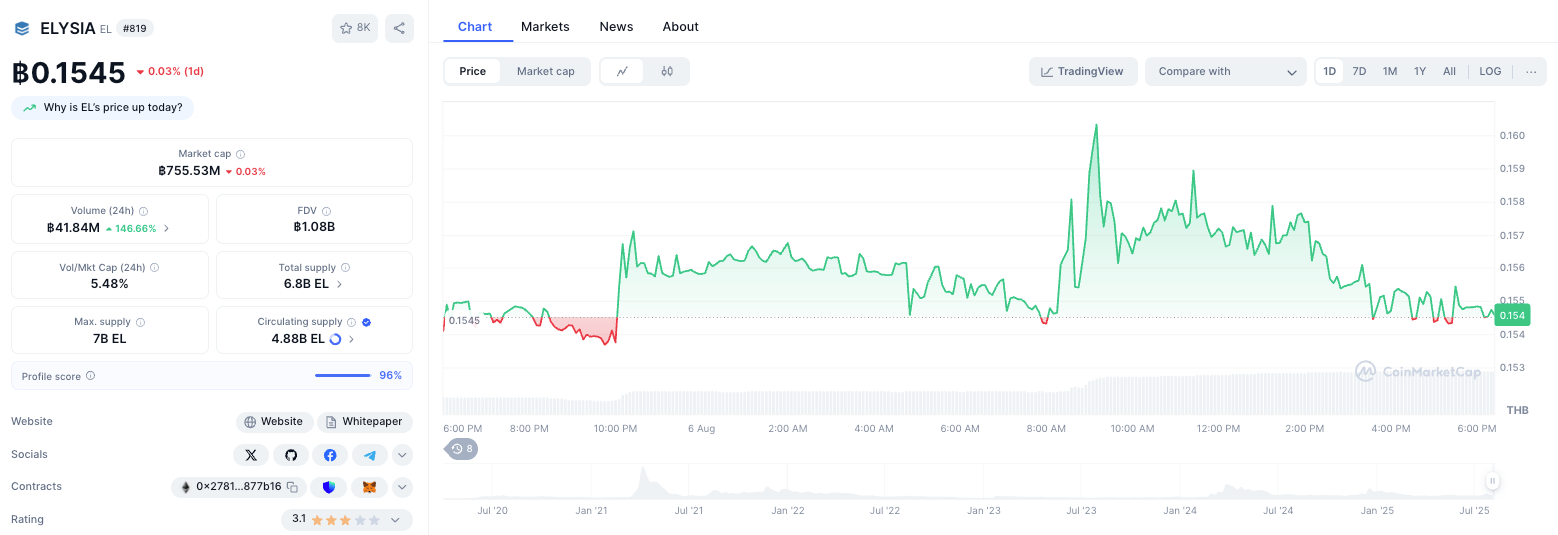The width and height of the screenshot is (1558, 535).
Task: Switch to the Markets tab
Action: tap(545, 26)
